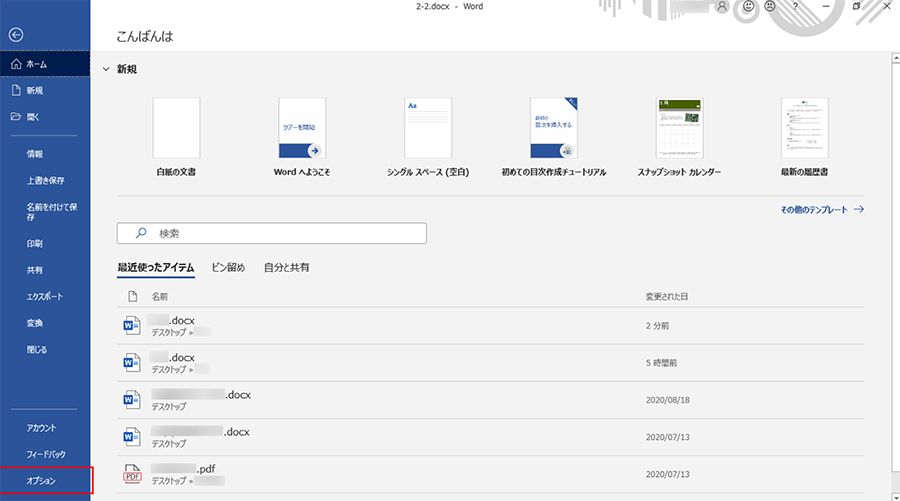
Task: Click Word icon of the 2 分前 file
Action: click(132, 326)
